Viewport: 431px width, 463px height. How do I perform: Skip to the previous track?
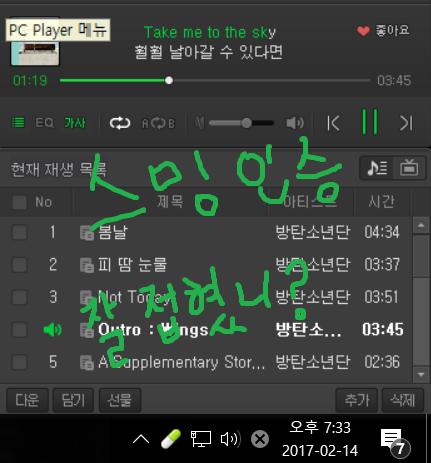[333, 123]
